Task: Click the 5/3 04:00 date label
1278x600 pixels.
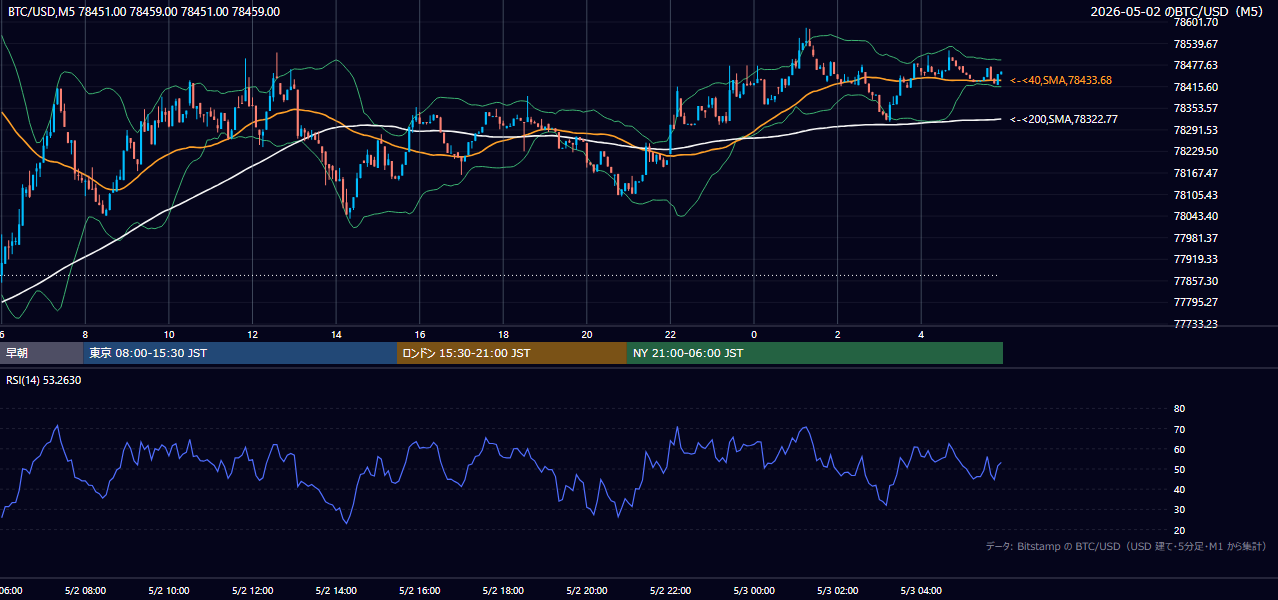Action: (x=921, y=591)
